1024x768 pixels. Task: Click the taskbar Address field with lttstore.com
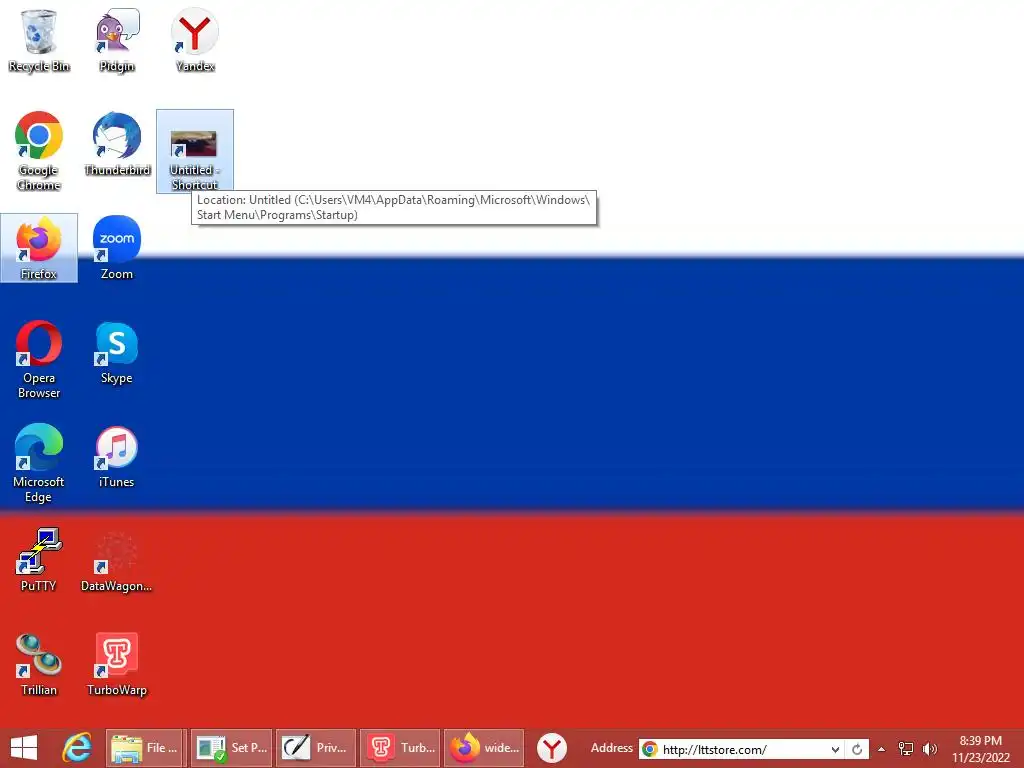pos(741,749)
